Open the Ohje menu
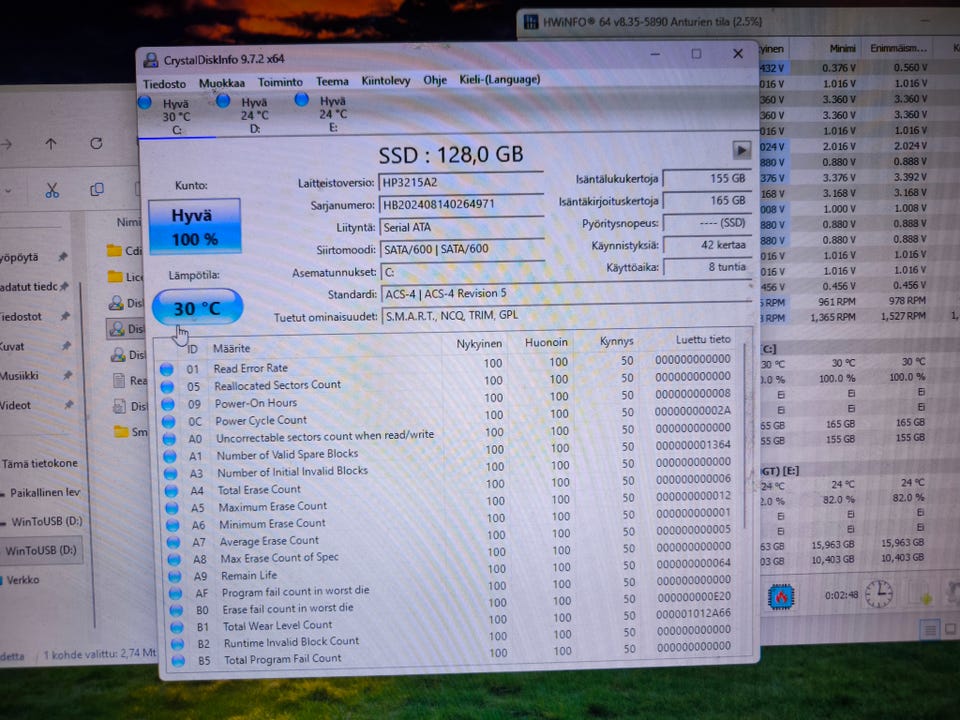 pyautogui.click(x=435, y=80)
